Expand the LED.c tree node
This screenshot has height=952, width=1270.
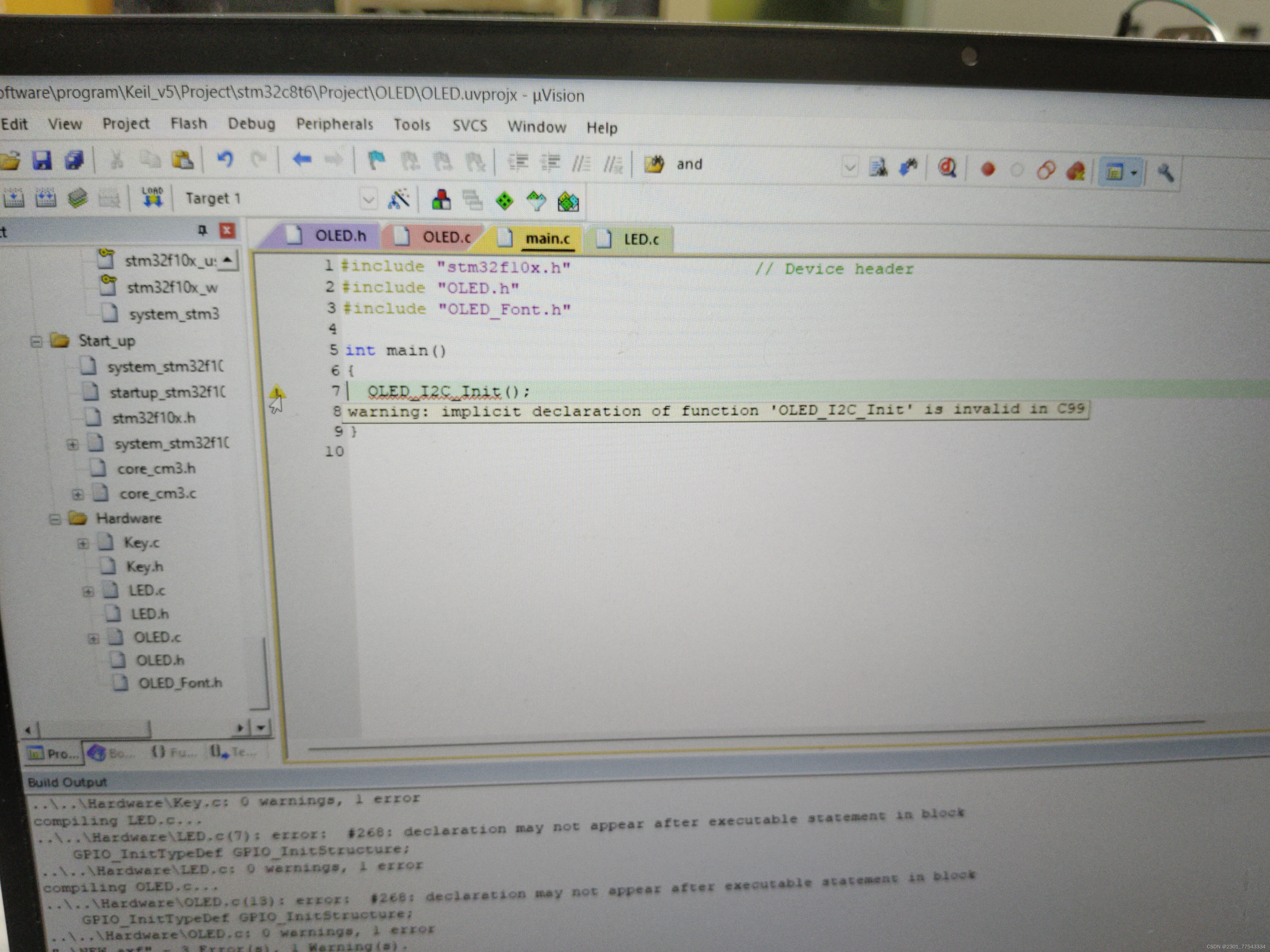[88, 591]
